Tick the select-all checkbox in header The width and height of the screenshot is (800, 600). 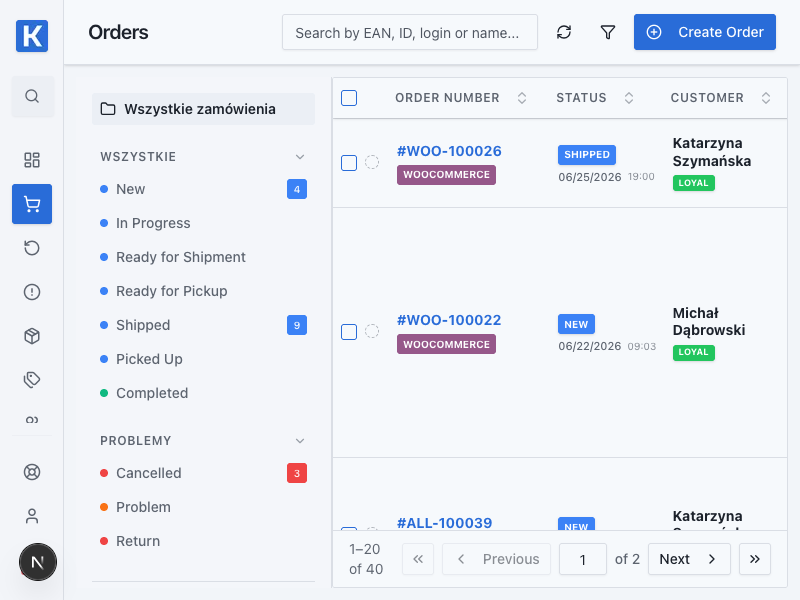click(x=349, y=98)
